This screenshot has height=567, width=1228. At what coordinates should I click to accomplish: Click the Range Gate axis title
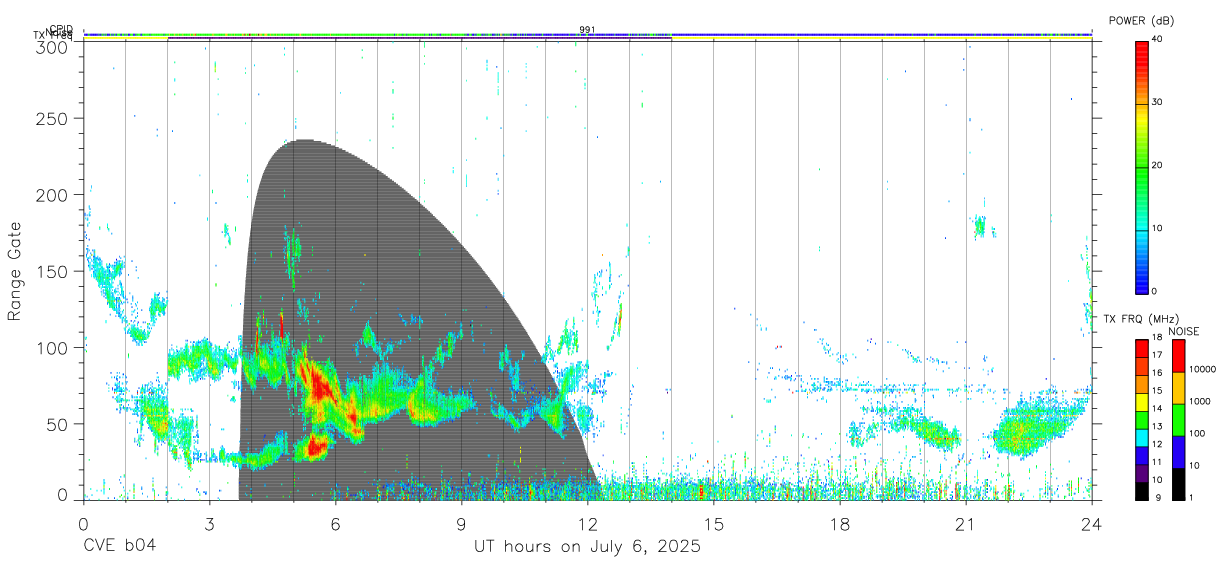point(16,272)
